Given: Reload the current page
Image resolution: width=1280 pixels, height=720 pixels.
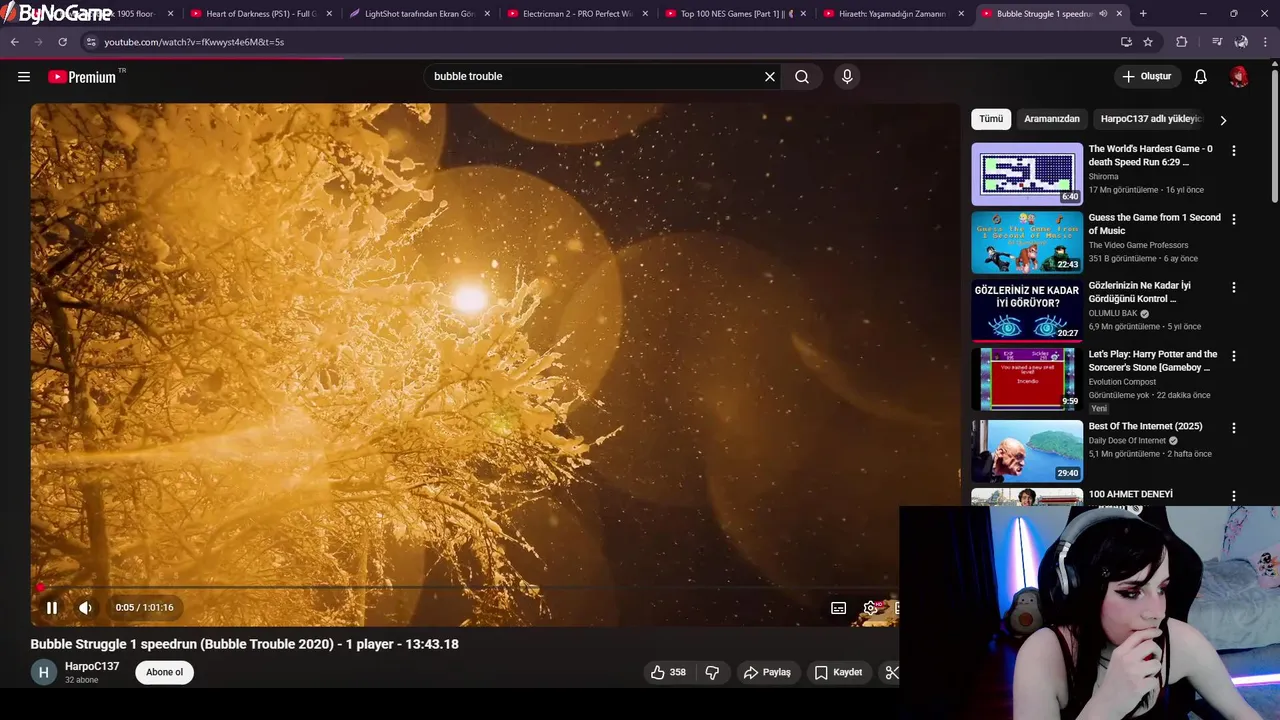Looking at the screenshot, I should [62, 42].
